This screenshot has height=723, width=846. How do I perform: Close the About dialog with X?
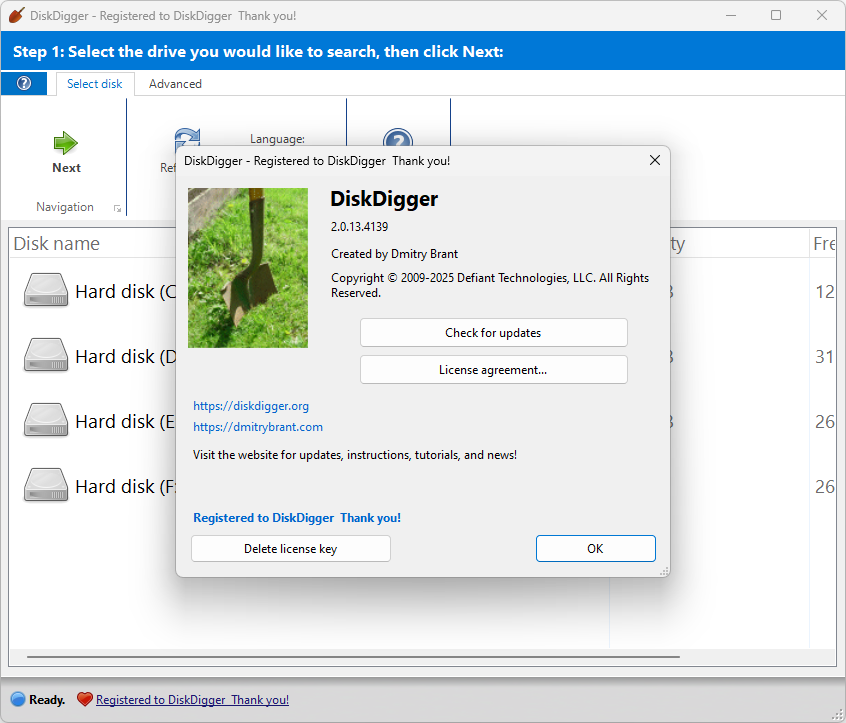pyautogui.click(x=654, y=160)
